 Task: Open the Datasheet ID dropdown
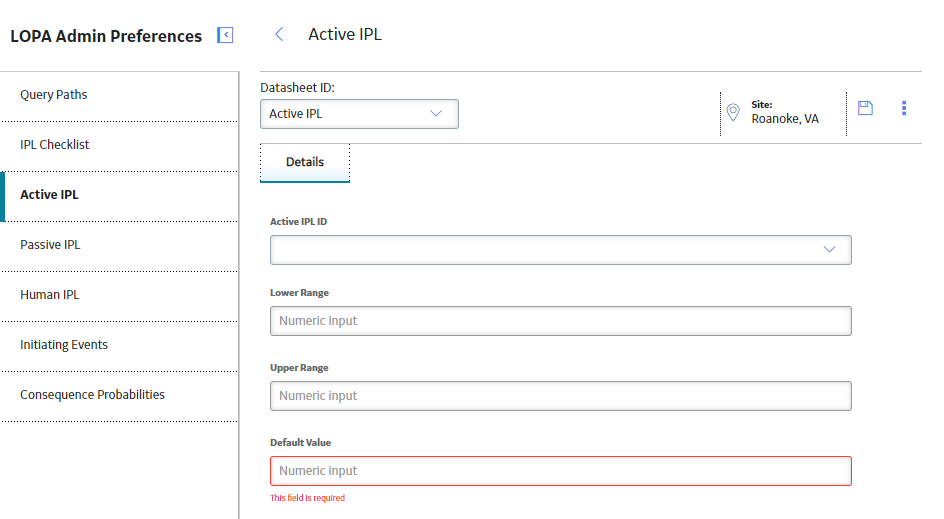(x=359, y=114)
